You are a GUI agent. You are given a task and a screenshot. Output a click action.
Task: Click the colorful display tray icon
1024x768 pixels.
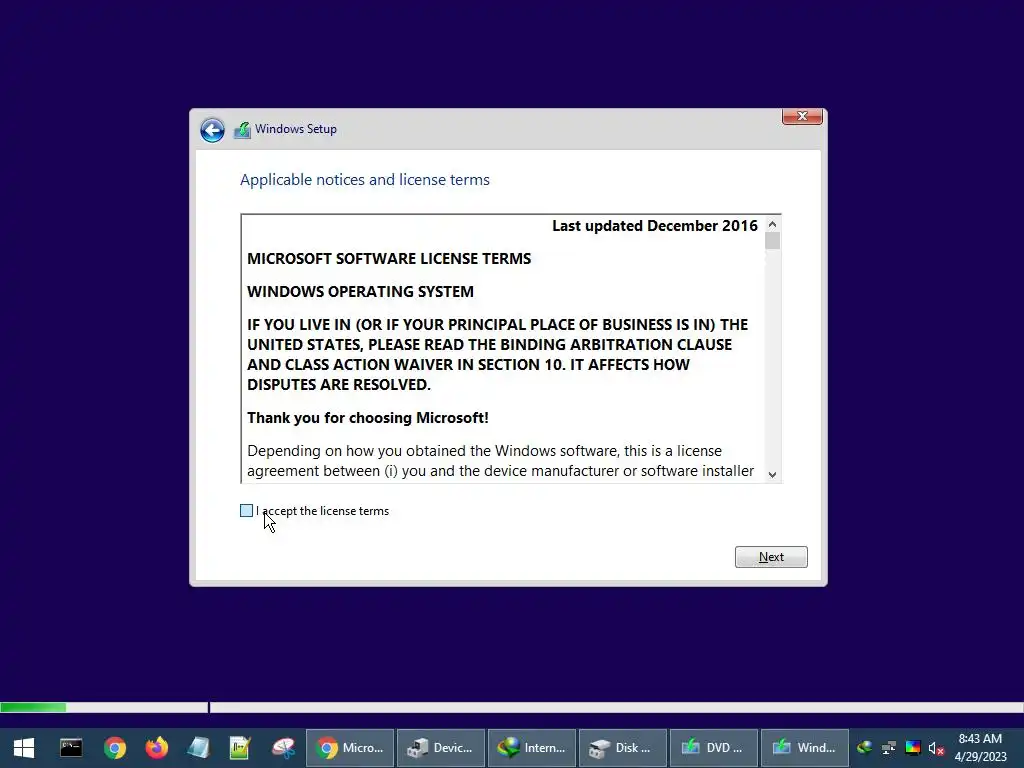913,748
